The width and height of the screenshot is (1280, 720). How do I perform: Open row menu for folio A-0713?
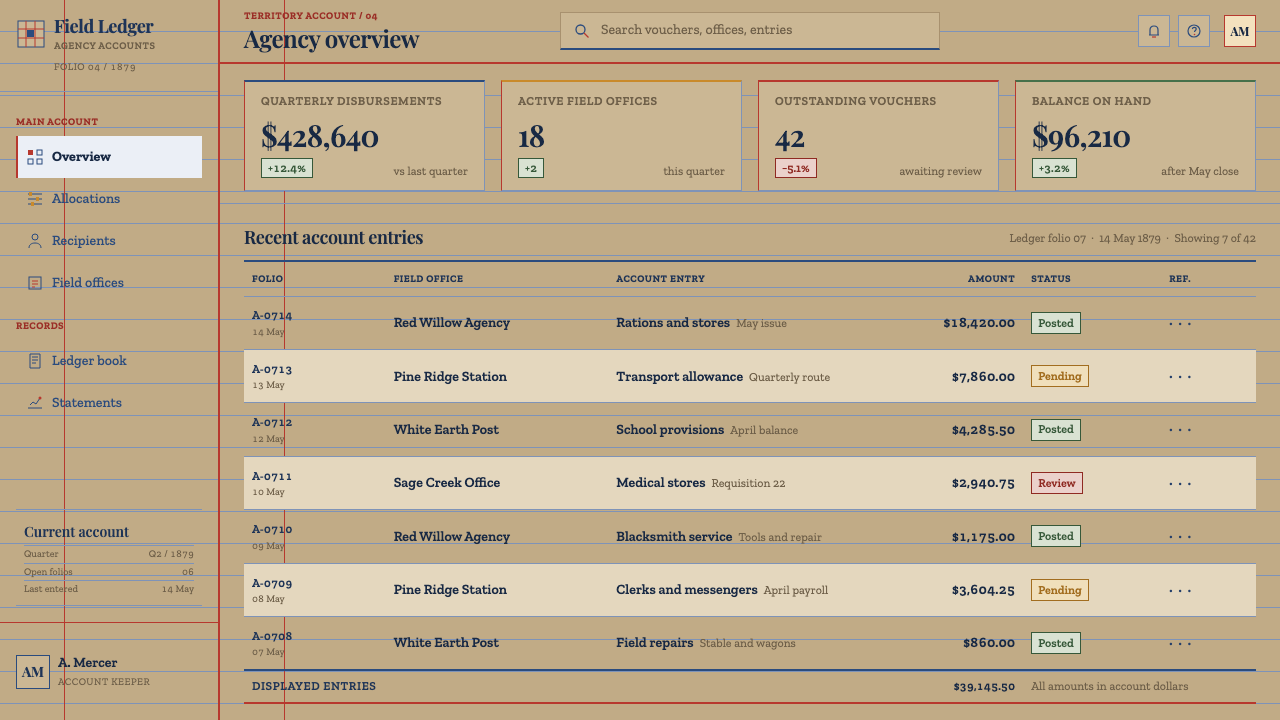[x=1180, y=377]
